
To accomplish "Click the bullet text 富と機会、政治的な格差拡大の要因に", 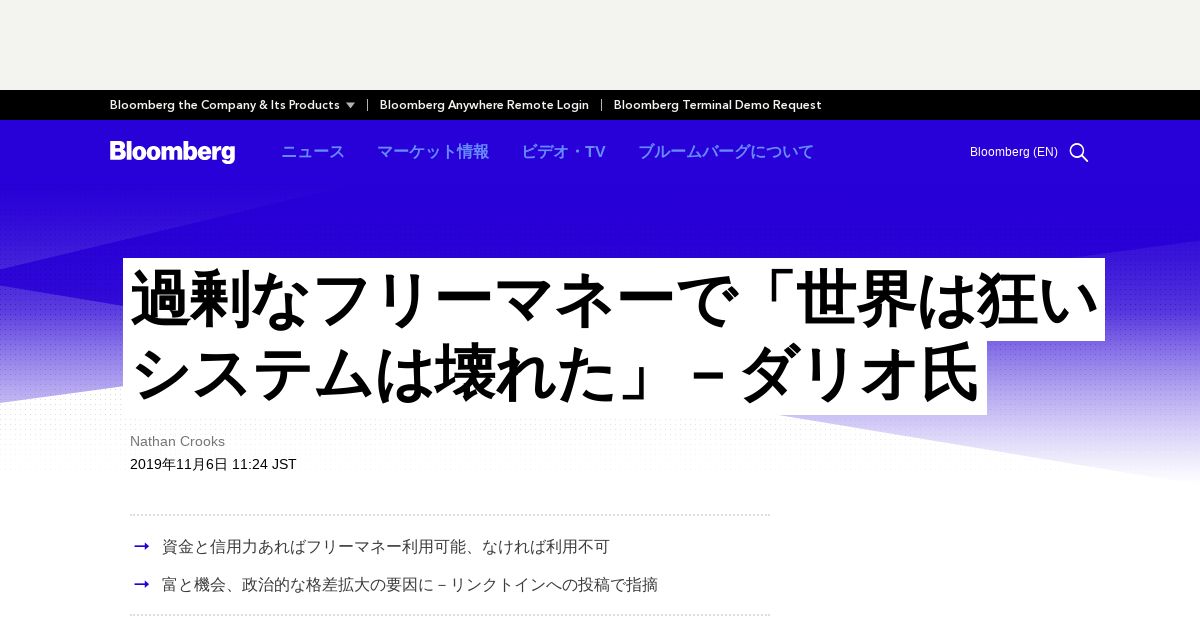I will pyautogui.click(x=410, y=585).
